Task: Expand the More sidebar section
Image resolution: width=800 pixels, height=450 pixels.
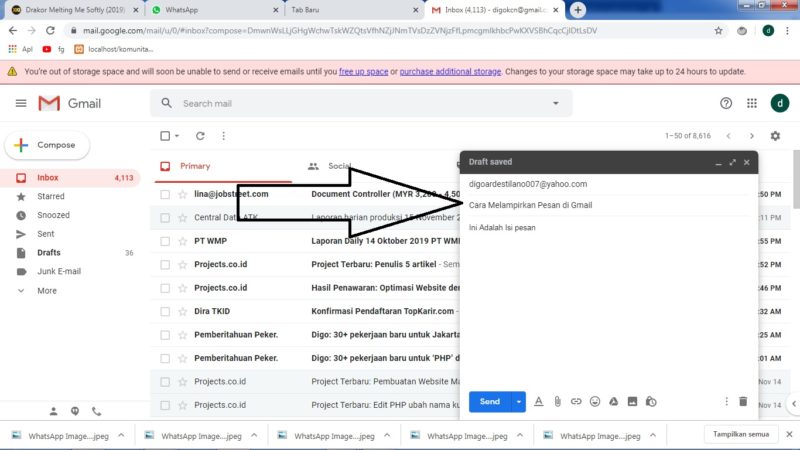Action: point(46,291)
